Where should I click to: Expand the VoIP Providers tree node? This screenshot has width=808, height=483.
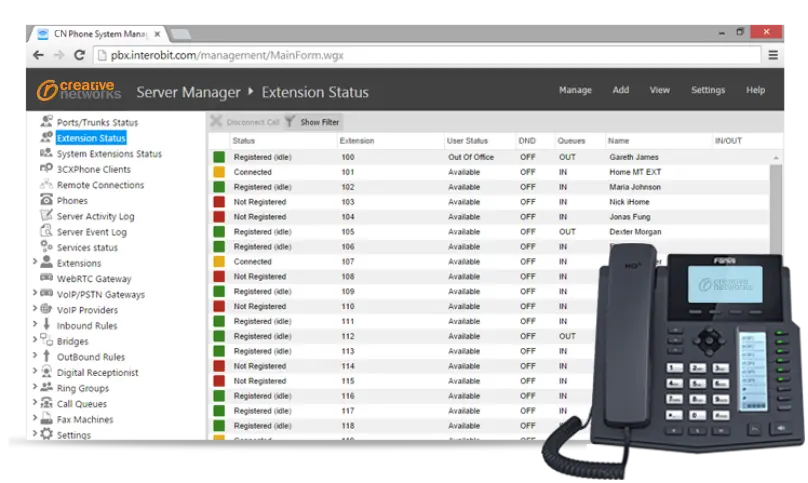(34, 310)
